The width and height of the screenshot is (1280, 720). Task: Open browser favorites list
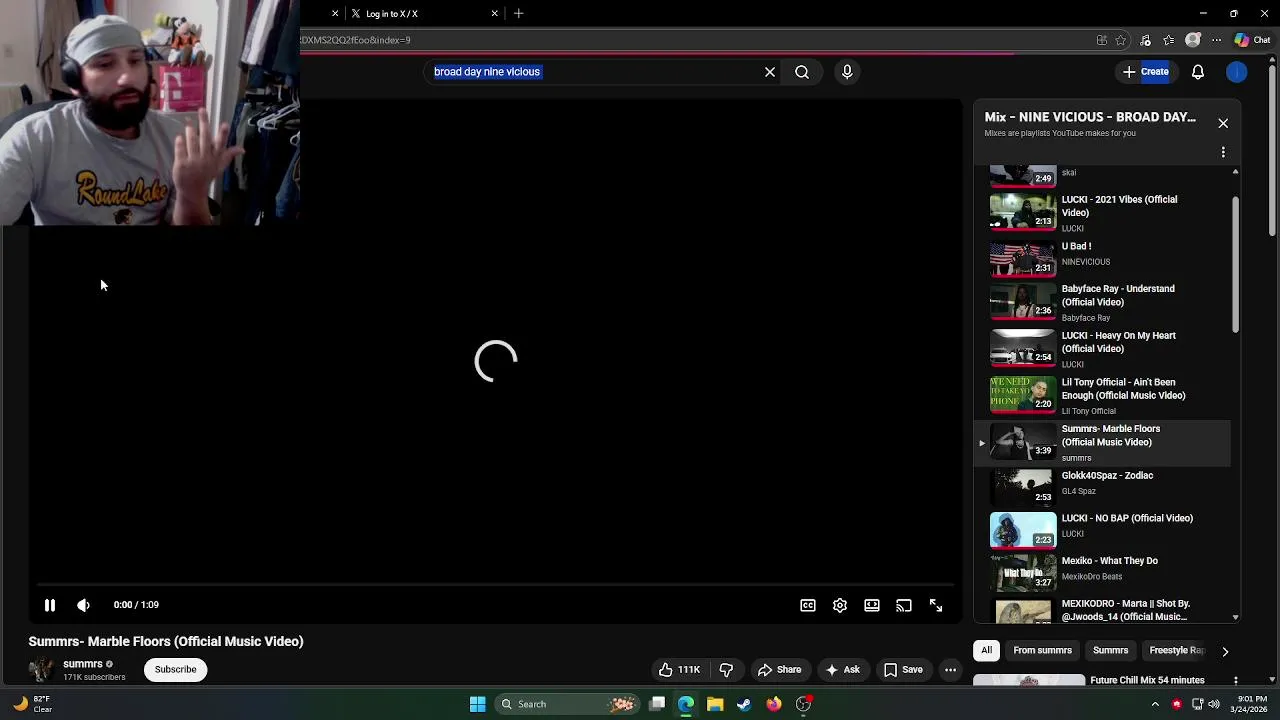coord(1169,40)
